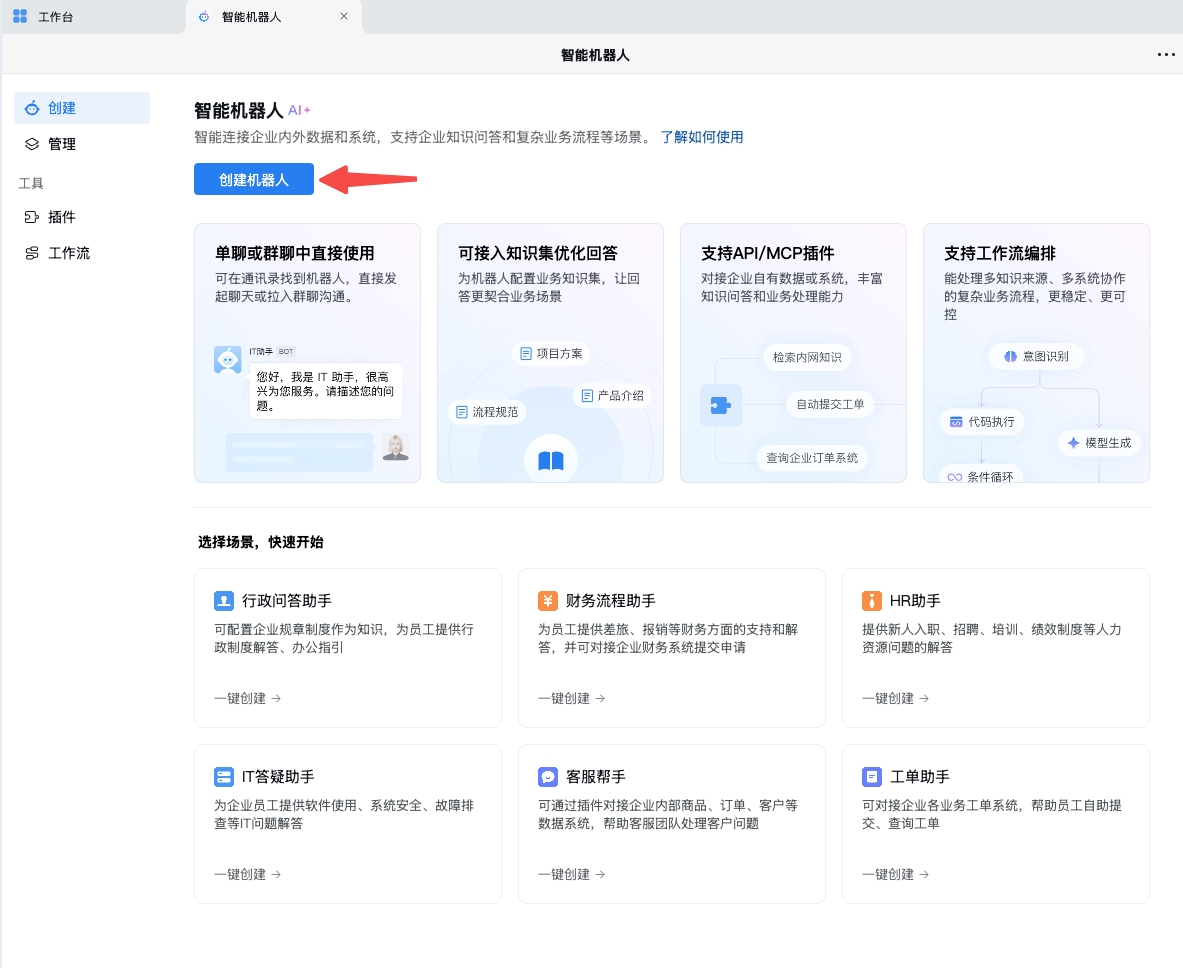
Task: Click the 行政问答助手 card icon
Action: click(224, 601)
